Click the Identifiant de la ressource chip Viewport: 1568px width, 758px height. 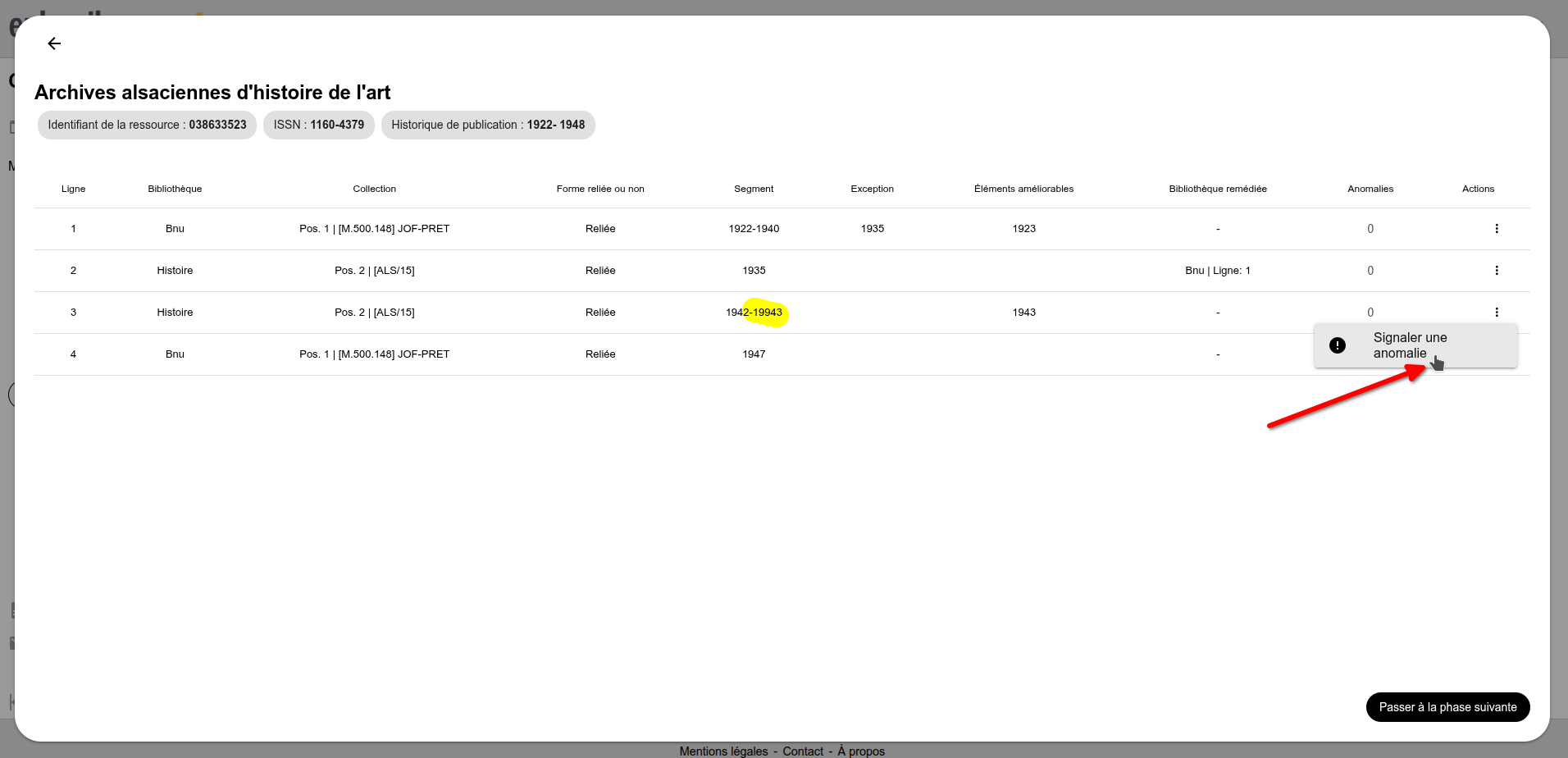pos(147,125)
